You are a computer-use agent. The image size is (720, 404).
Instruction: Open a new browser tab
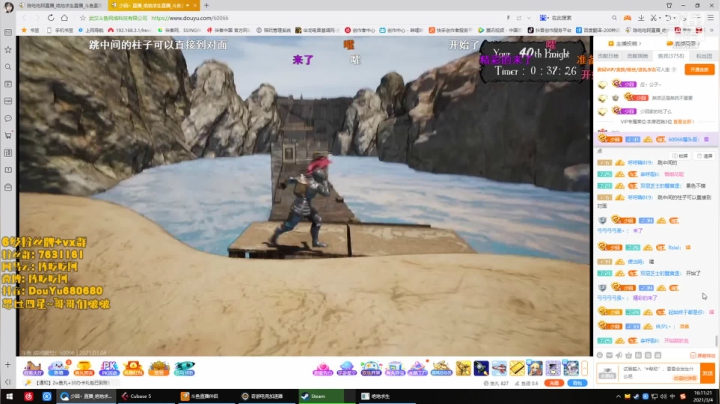click(206, 6)
